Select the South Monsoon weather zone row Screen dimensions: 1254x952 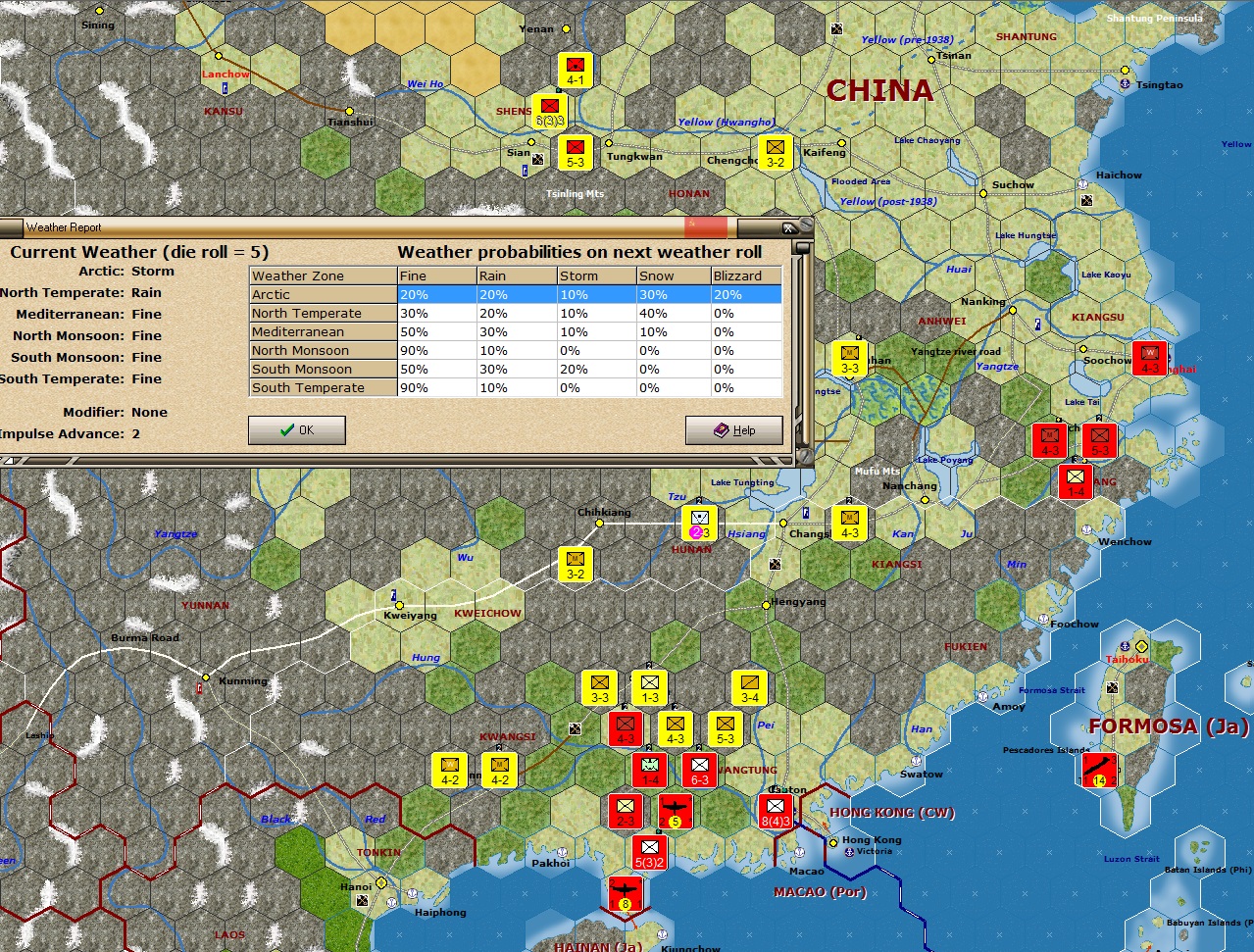(516, 369)
